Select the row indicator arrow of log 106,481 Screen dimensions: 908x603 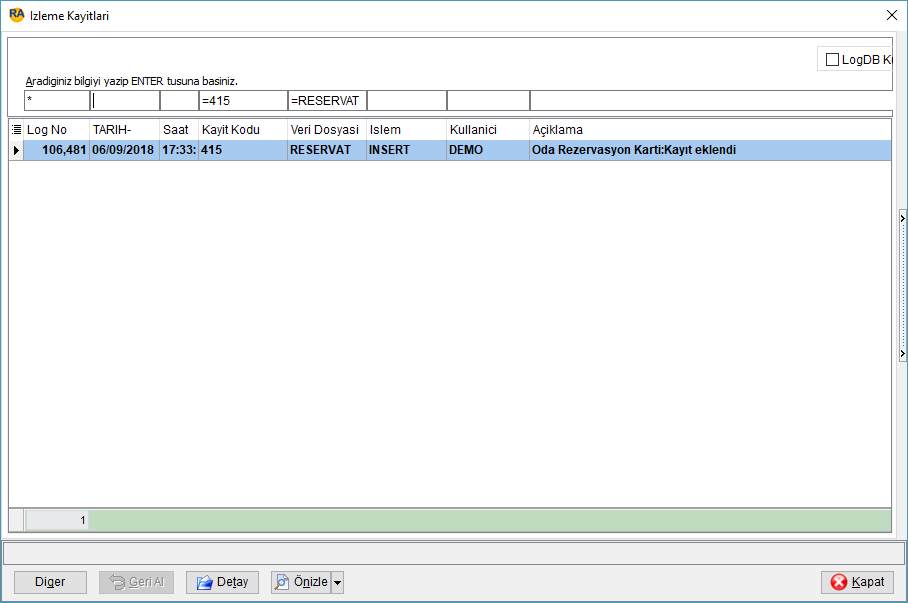pyautogui.click(x=16, y=150)
